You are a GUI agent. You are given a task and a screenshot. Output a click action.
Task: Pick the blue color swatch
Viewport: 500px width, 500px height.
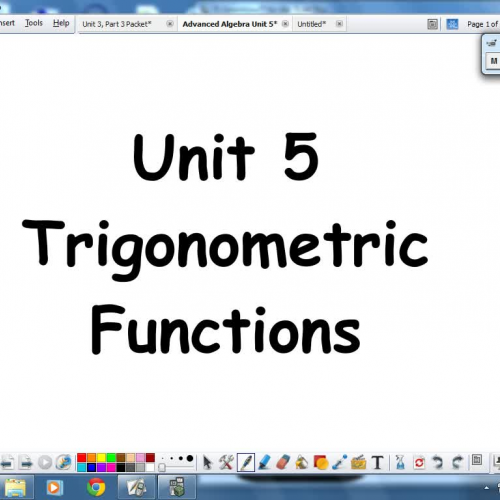91,467
